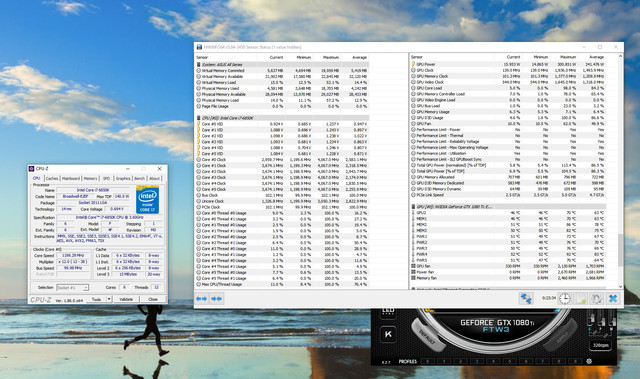640x379 pixels.
Task: Click the expand columns left-right arrows icon in HWiNFO
Action: click(x=201, y=299)
